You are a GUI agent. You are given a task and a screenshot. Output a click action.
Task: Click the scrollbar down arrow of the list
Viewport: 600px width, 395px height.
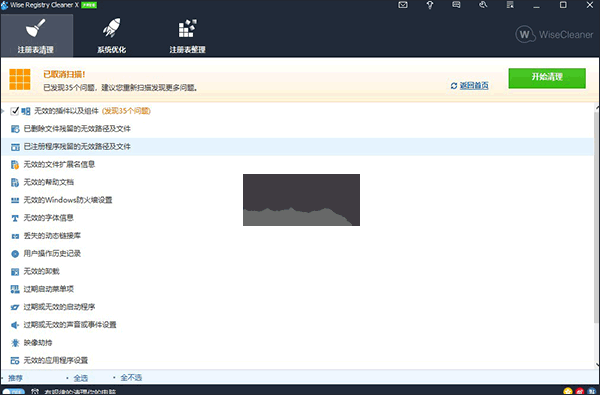(x=597, y=365)
